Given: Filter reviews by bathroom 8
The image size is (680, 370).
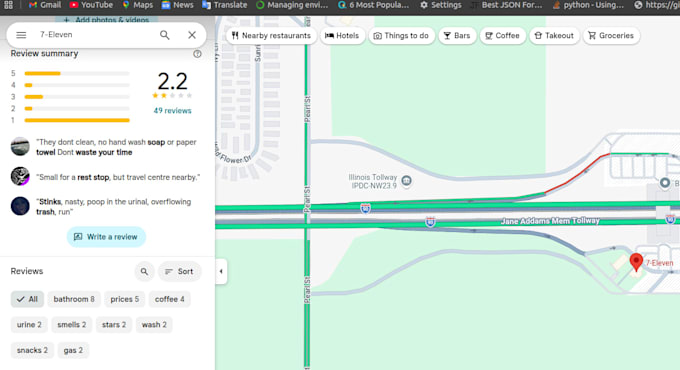Looking at the screenshot, I should point(74,299).
